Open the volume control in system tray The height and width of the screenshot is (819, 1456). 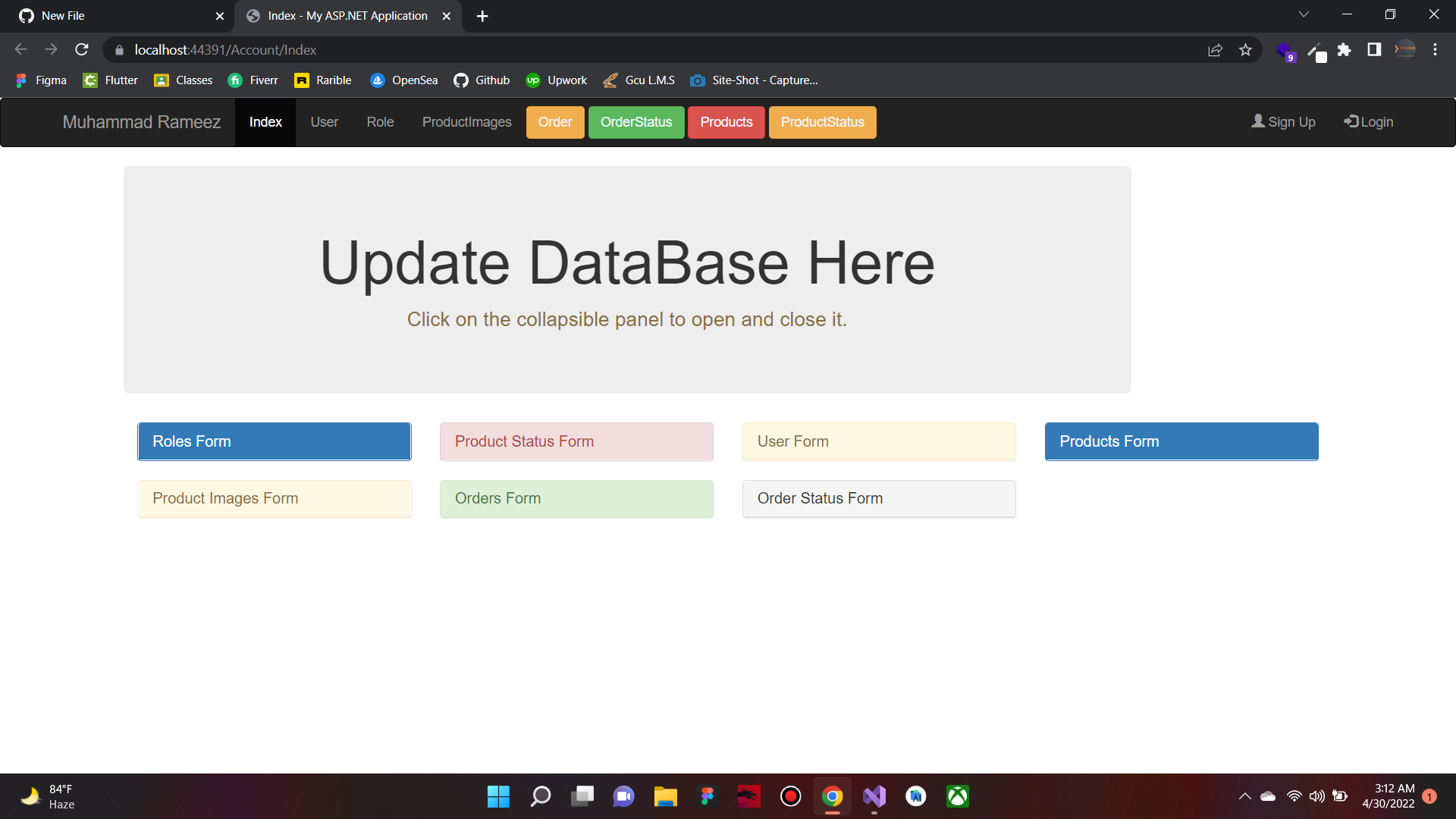point(1316,795)
